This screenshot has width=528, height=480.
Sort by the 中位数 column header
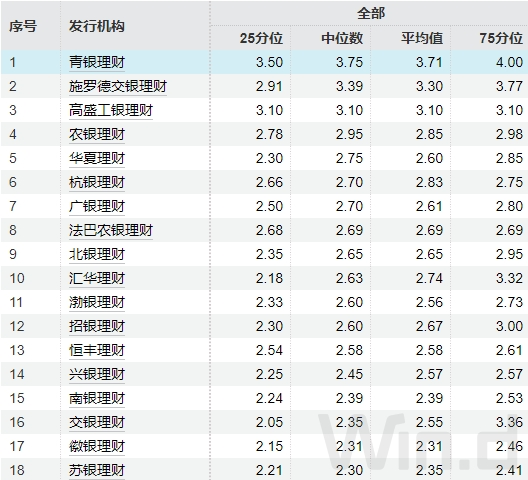pyautogui.click(x=342, y=38)
